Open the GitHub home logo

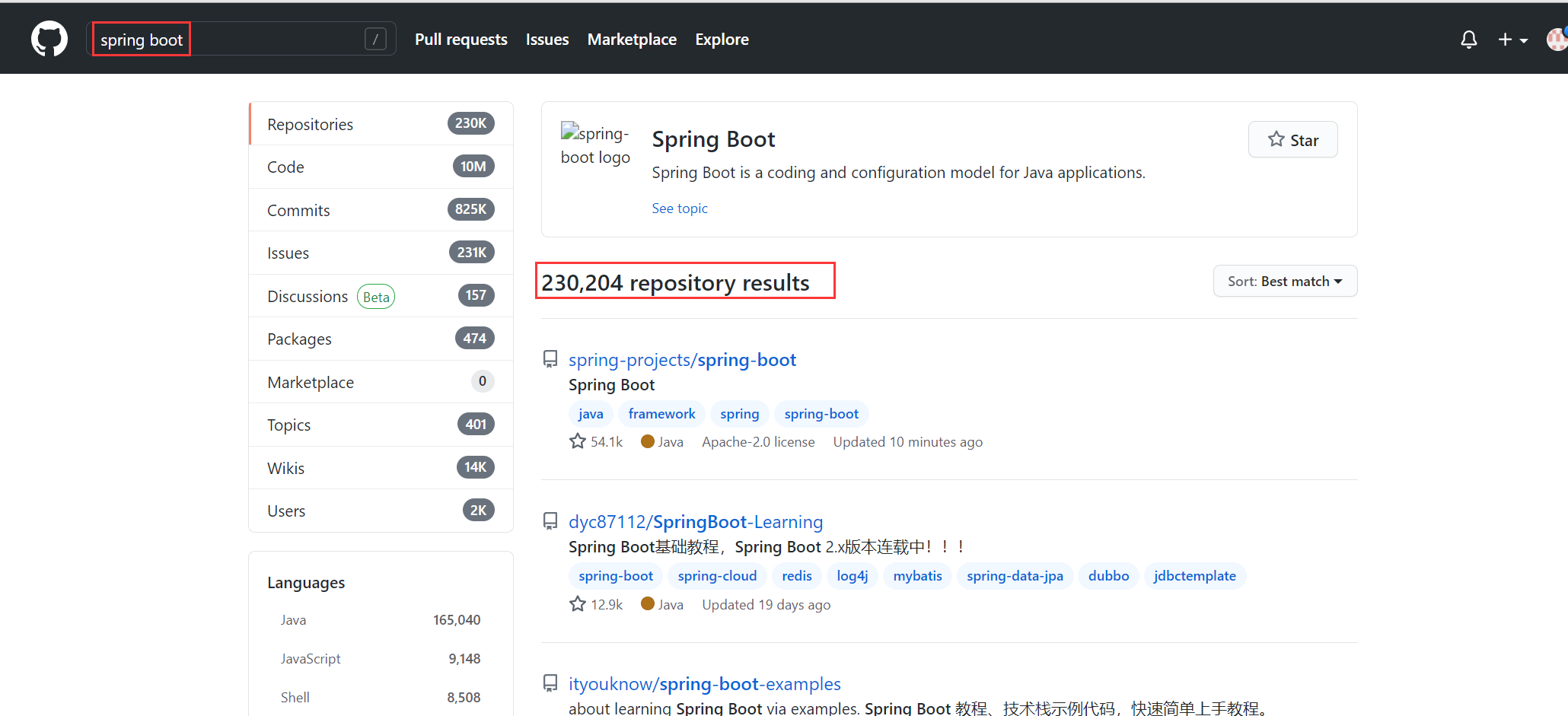tap(49, 39)
